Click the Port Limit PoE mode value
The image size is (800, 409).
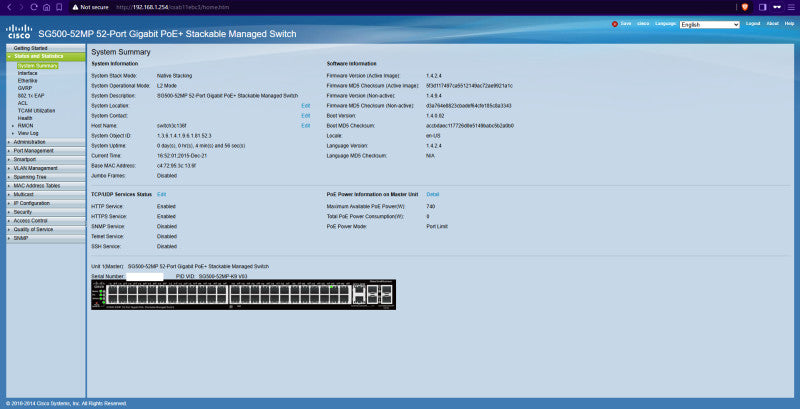pos(437,226)
